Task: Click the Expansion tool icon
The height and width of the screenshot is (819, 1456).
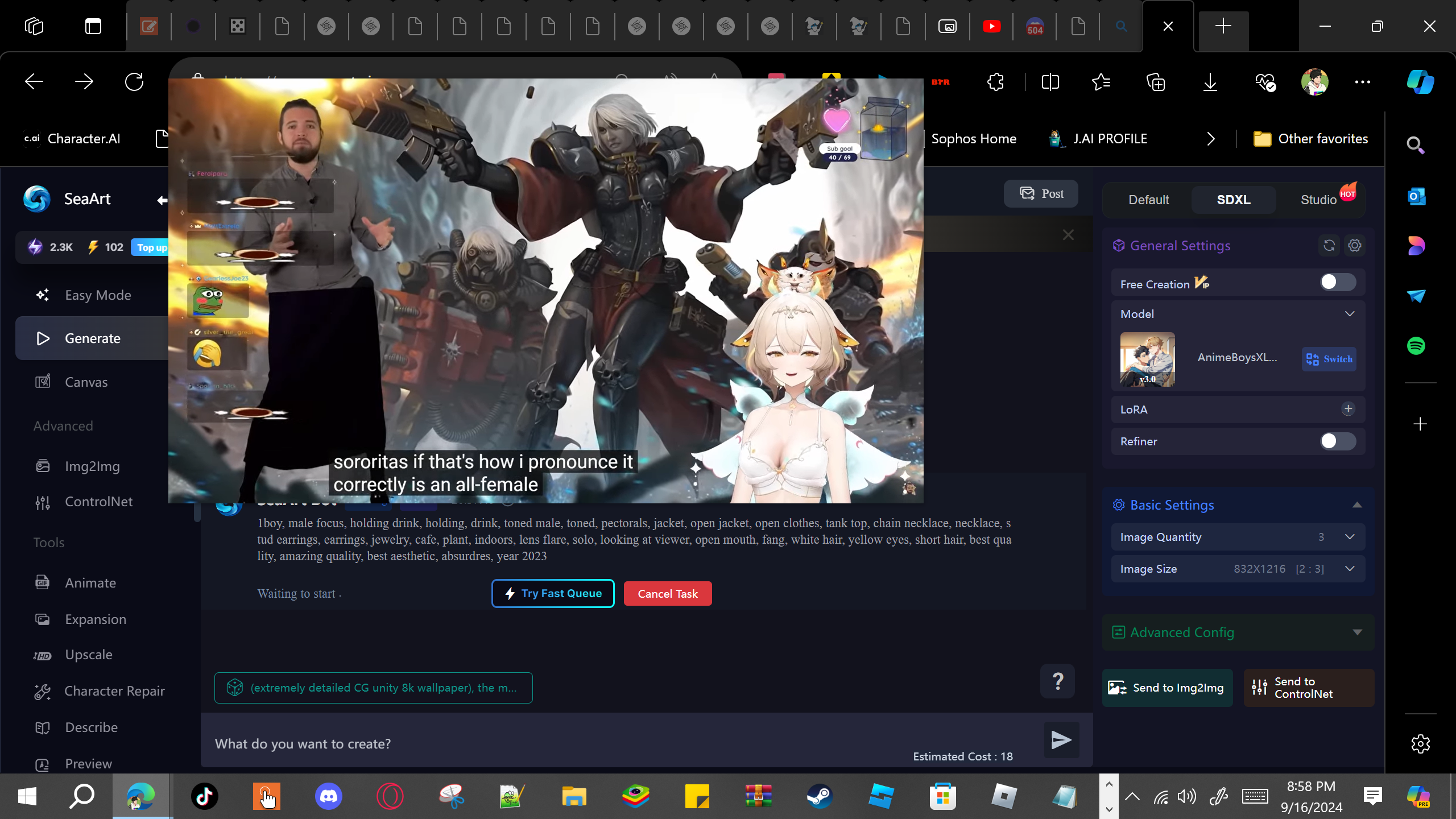Action: (43, 619)
